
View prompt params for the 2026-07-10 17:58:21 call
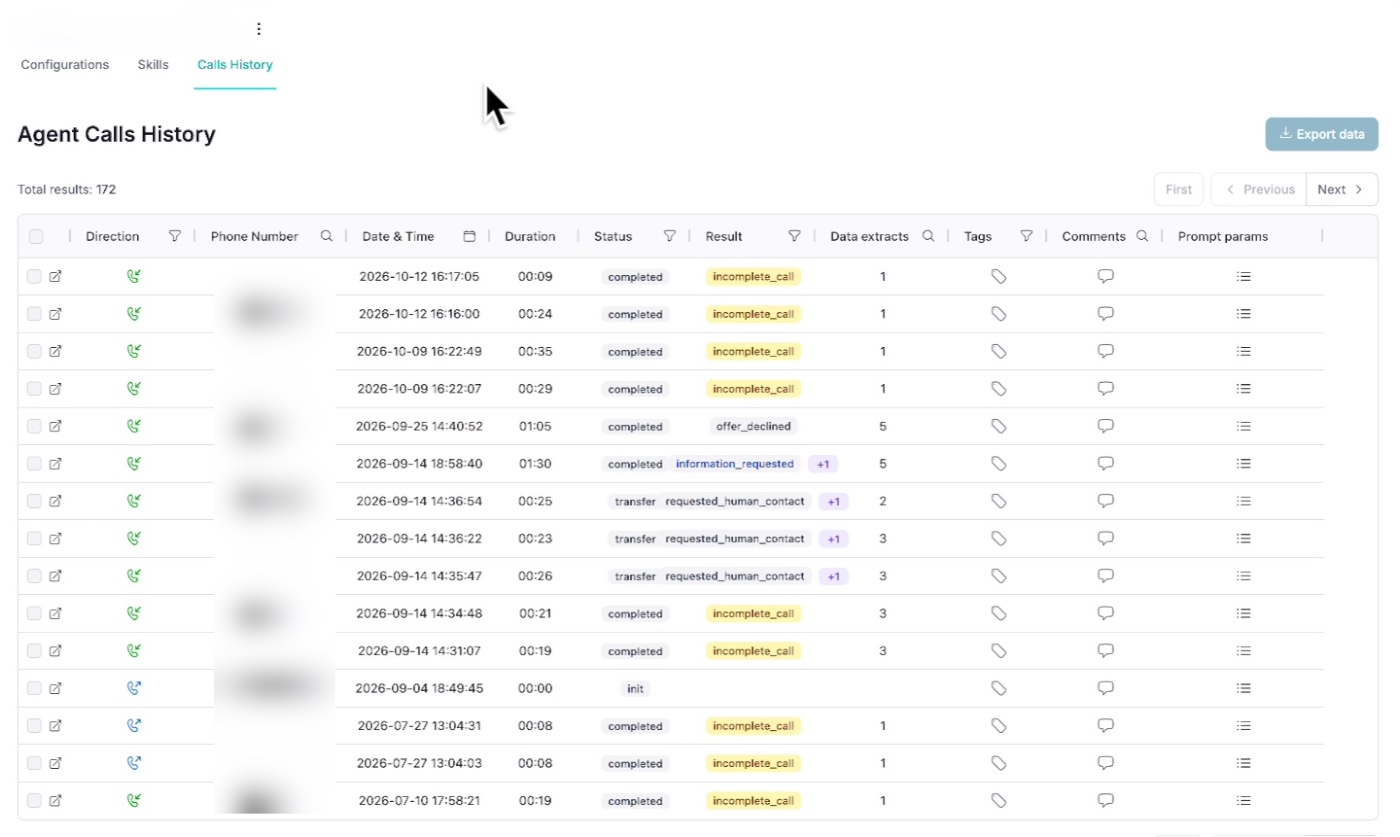(x=1244, y=801)
